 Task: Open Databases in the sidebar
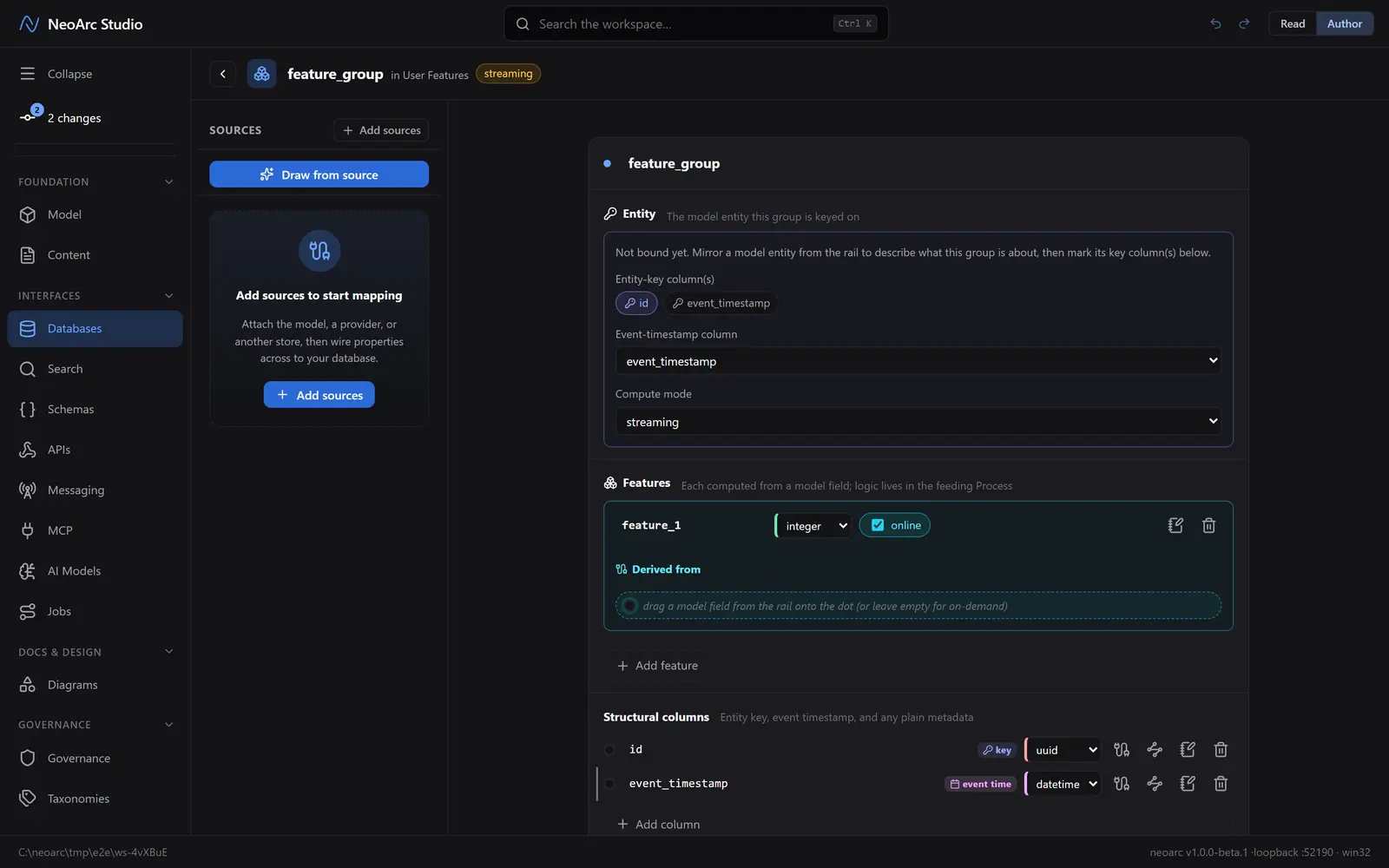95,328
